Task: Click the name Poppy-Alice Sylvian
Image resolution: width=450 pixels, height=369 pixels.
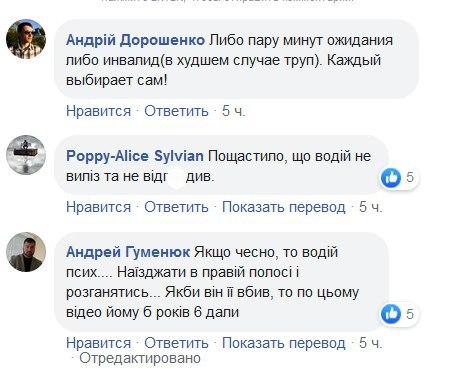Action: 135,156
